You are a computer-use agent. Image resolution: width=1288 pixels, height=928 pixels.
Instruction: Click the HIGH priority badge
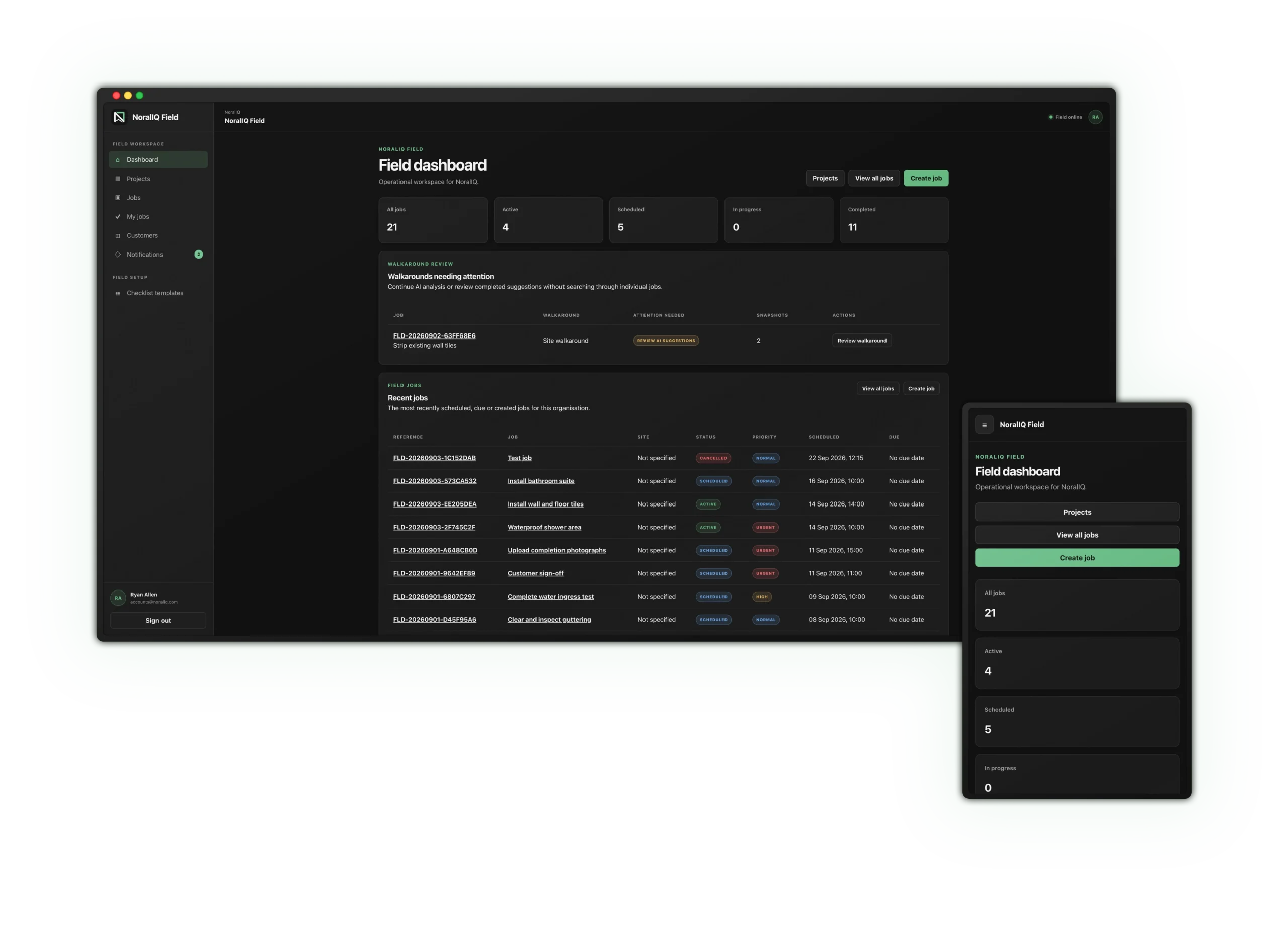pyautogui.click(x=762, y=597)
